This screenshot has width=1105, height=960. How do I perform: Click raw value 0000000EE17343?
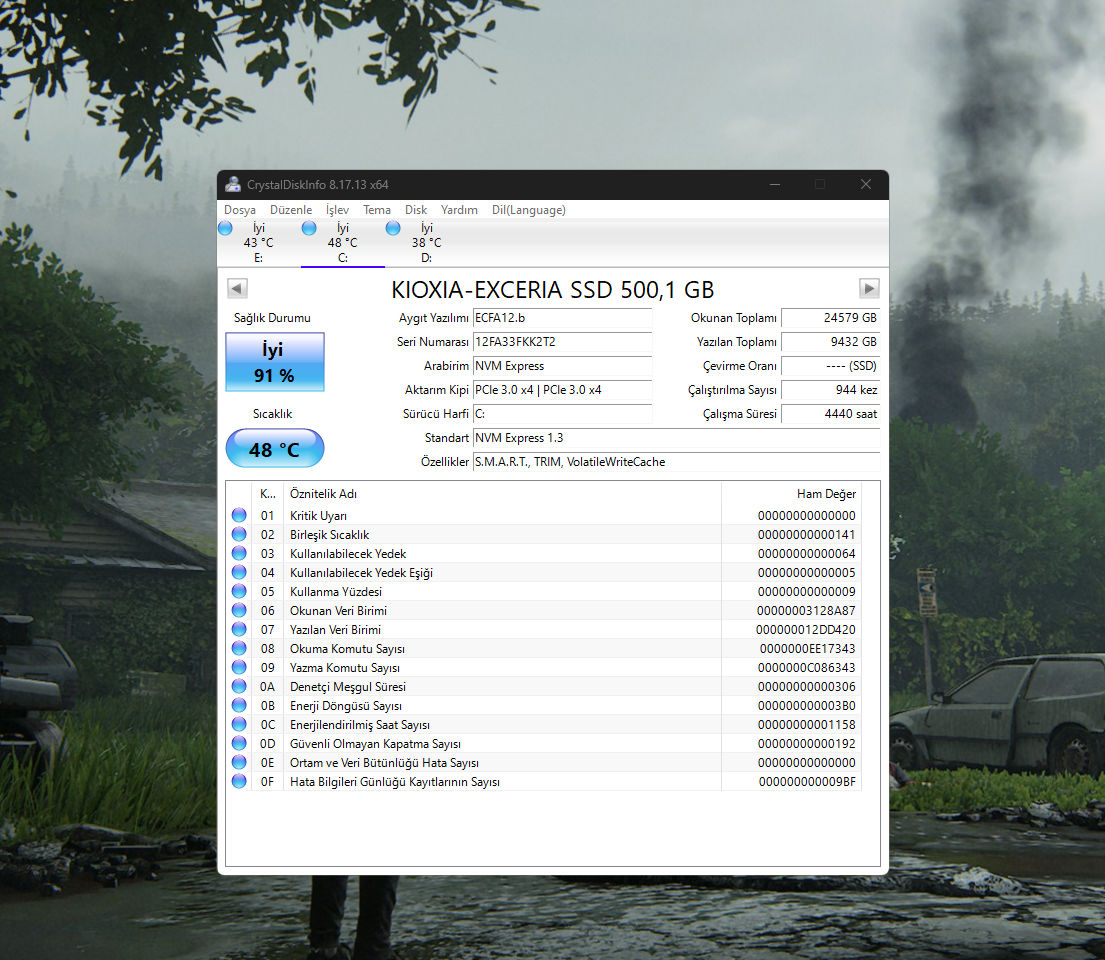point(808,649)
